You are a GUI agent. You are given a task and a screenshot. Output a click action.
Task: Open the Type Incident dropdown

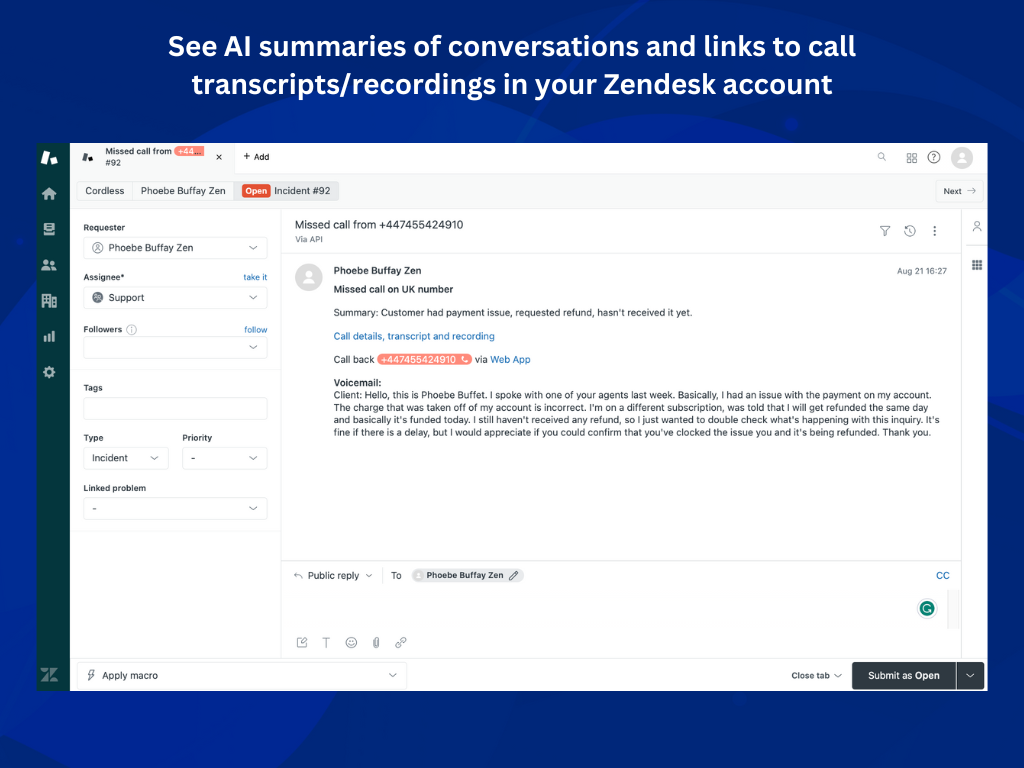pos(125,458)
